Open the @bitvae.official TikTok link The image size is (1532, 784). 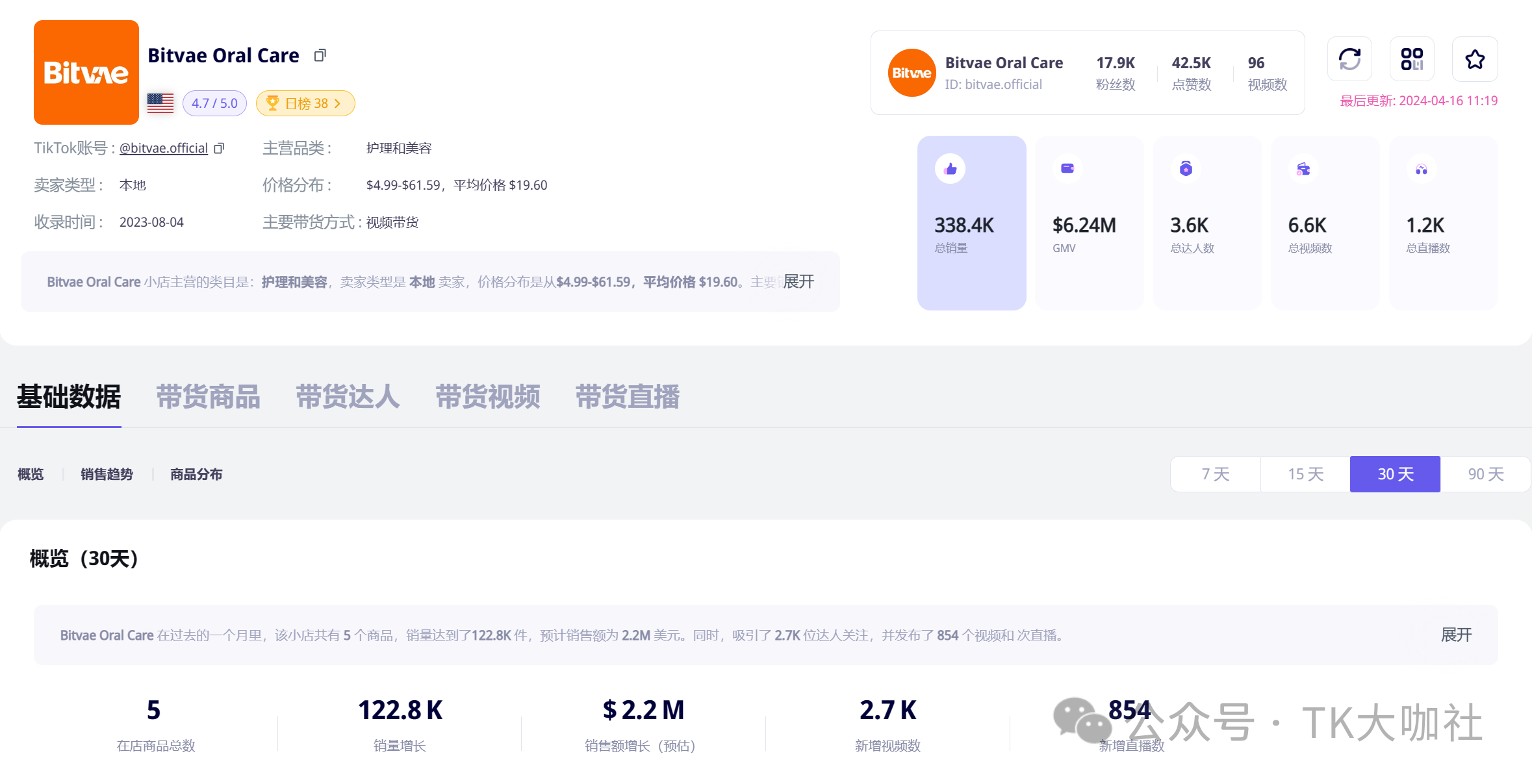[x=163, y=148]
